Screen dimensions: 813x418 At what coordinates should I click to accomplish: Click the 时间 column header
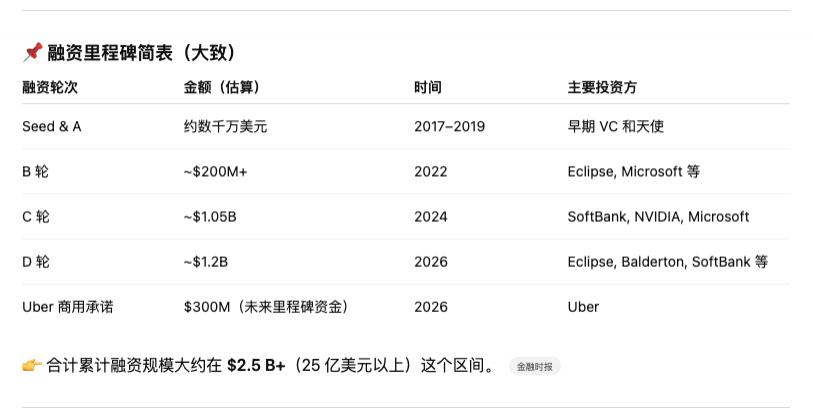tap(428, 88)
